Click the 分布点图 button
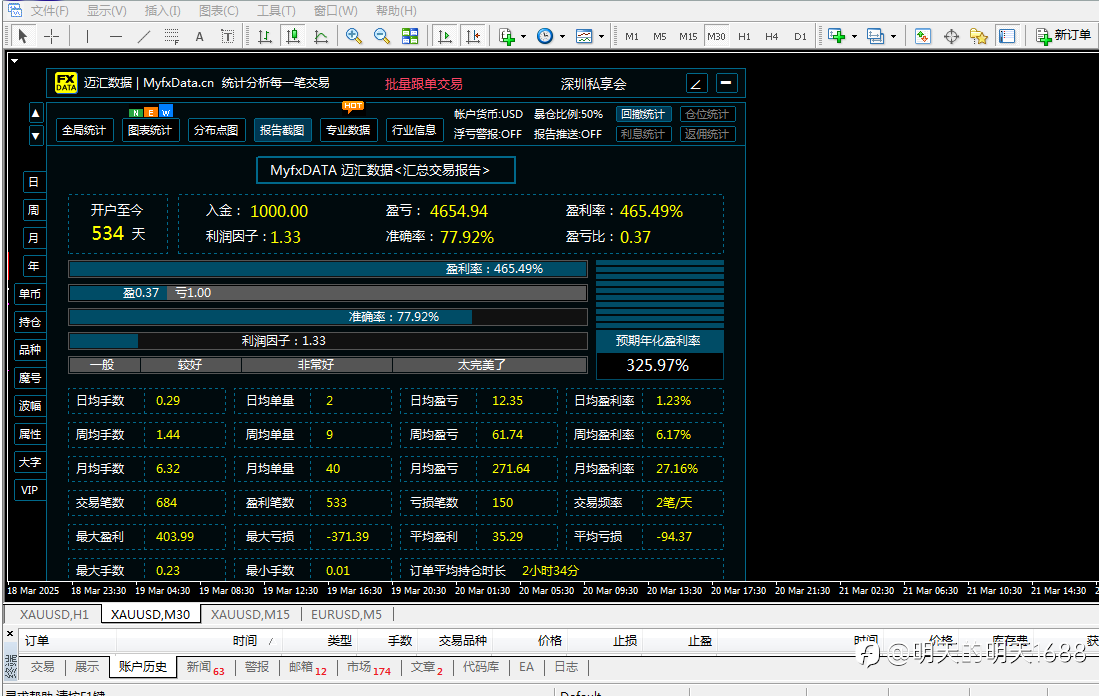 pos(216,130)
